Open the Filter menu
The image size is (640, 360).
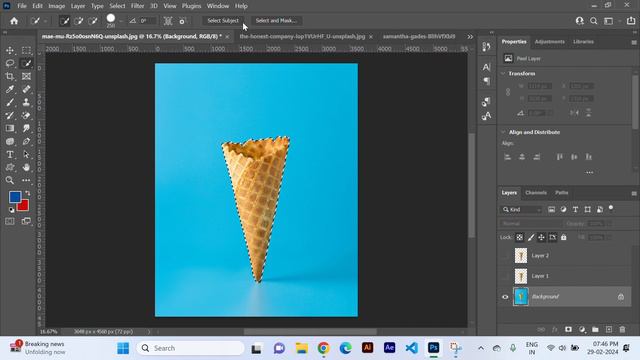(x=138, y=6)
